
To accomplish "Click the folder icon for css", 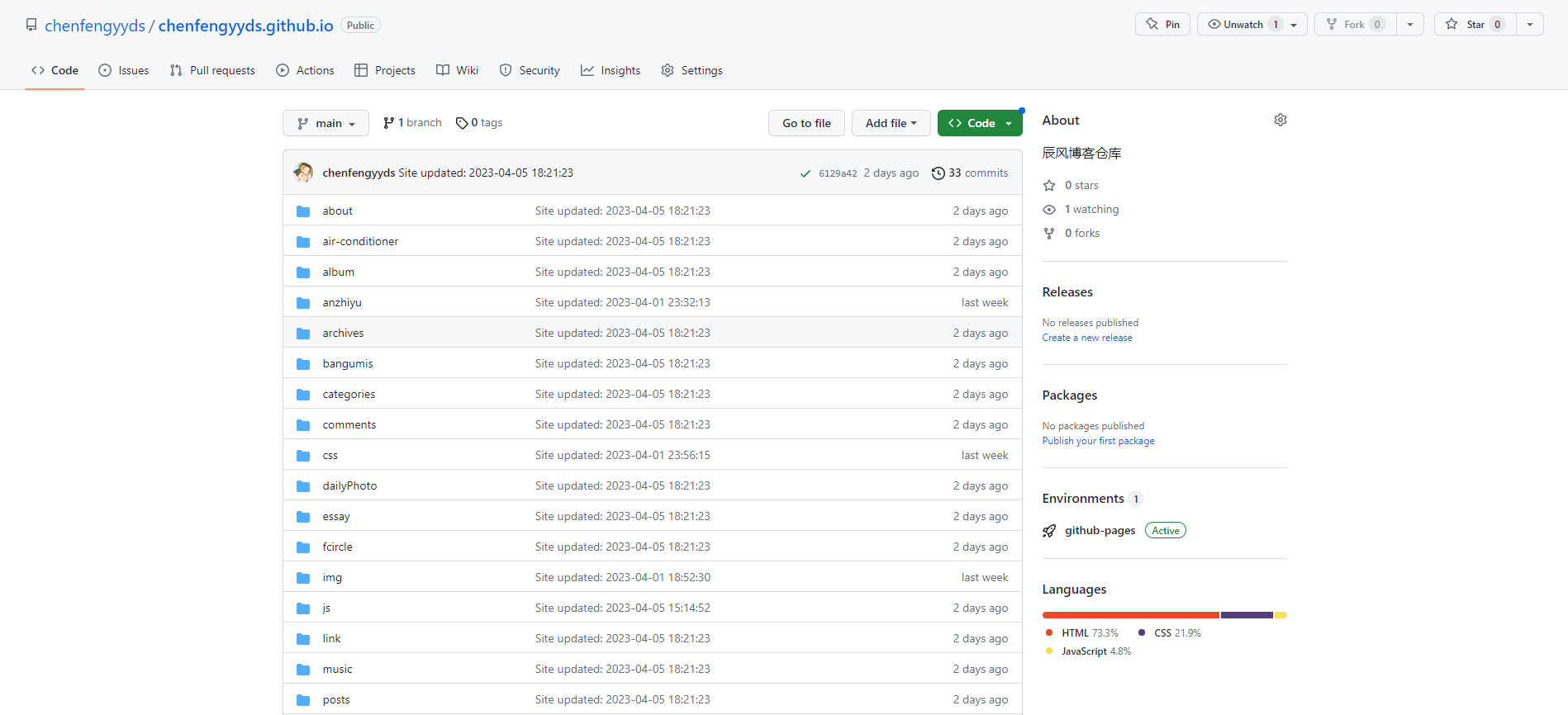I will (303, 456).
